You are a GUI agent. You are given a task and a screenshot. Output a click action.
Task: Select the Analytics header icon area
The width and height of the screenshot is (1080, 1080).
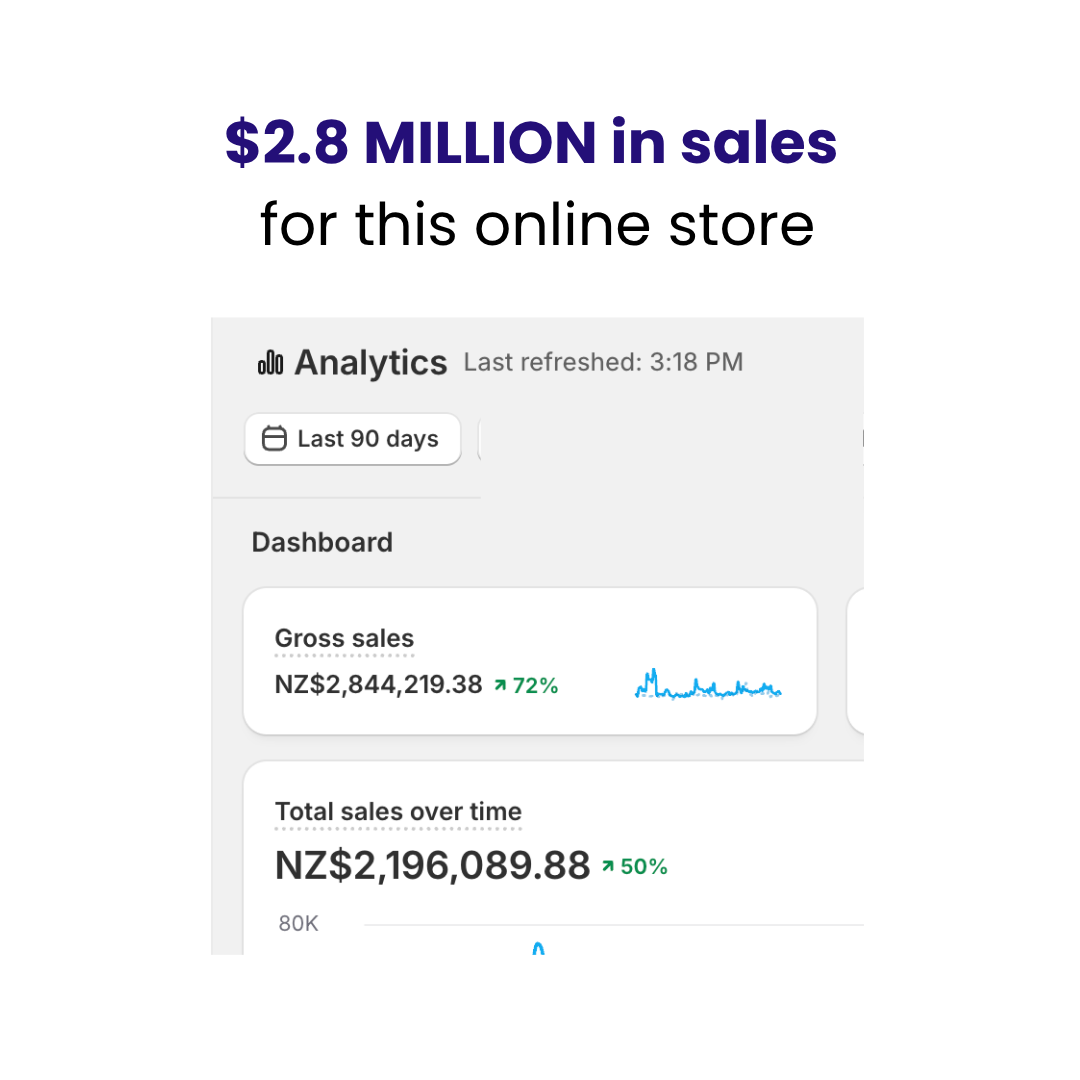[268, 362]
